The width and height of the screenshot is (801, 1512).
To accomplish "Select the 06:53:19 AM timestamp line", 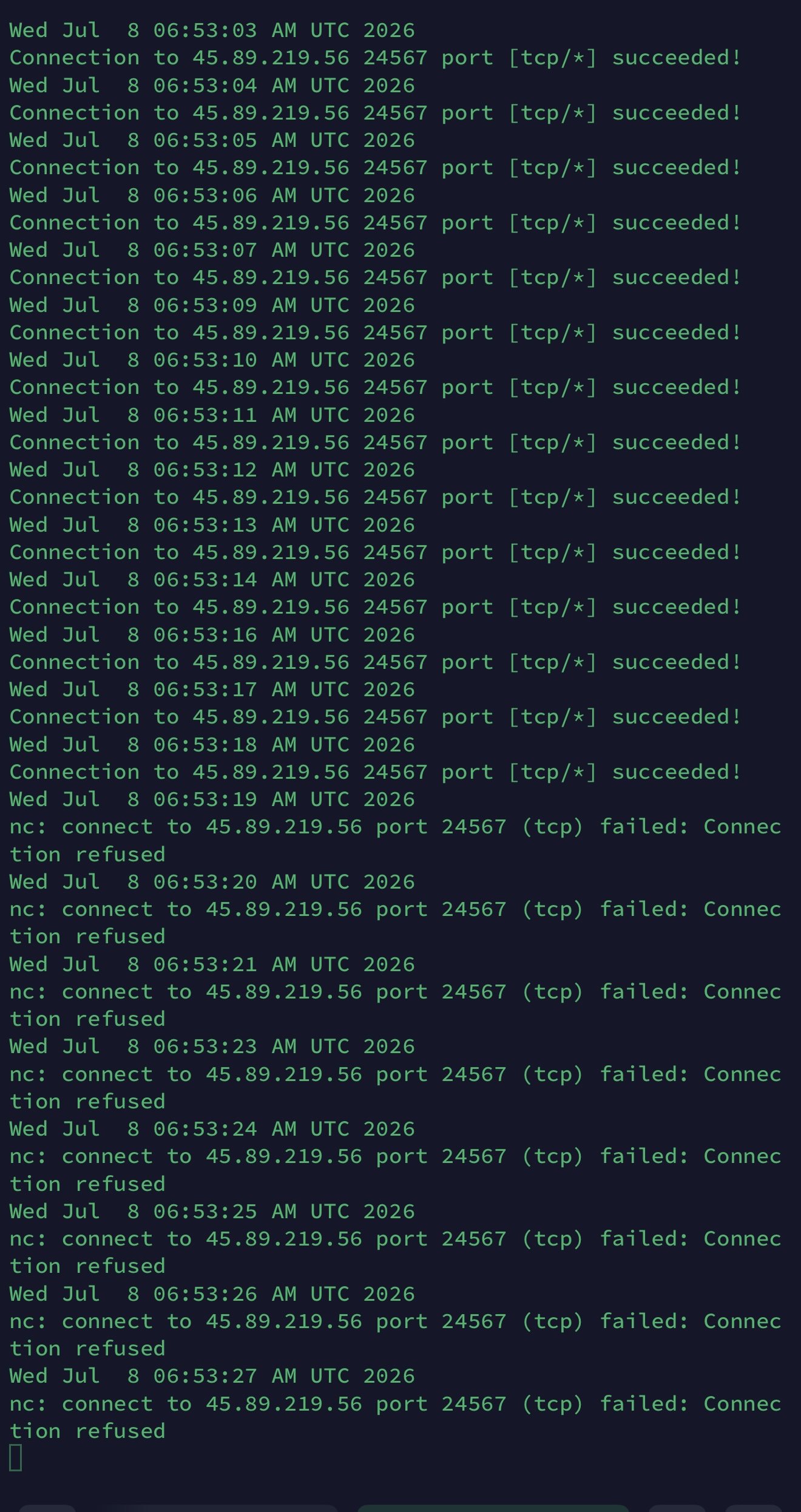I will tap(212, 799).
